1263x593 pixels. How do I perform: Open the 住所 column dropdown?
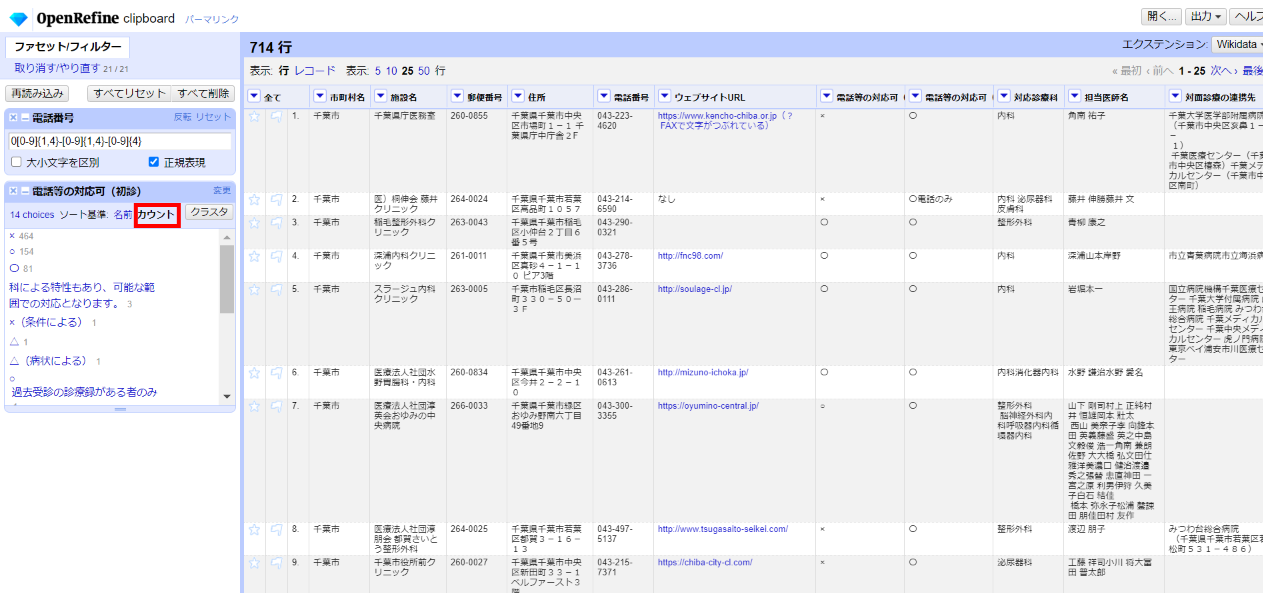click(x=518, y=97)
